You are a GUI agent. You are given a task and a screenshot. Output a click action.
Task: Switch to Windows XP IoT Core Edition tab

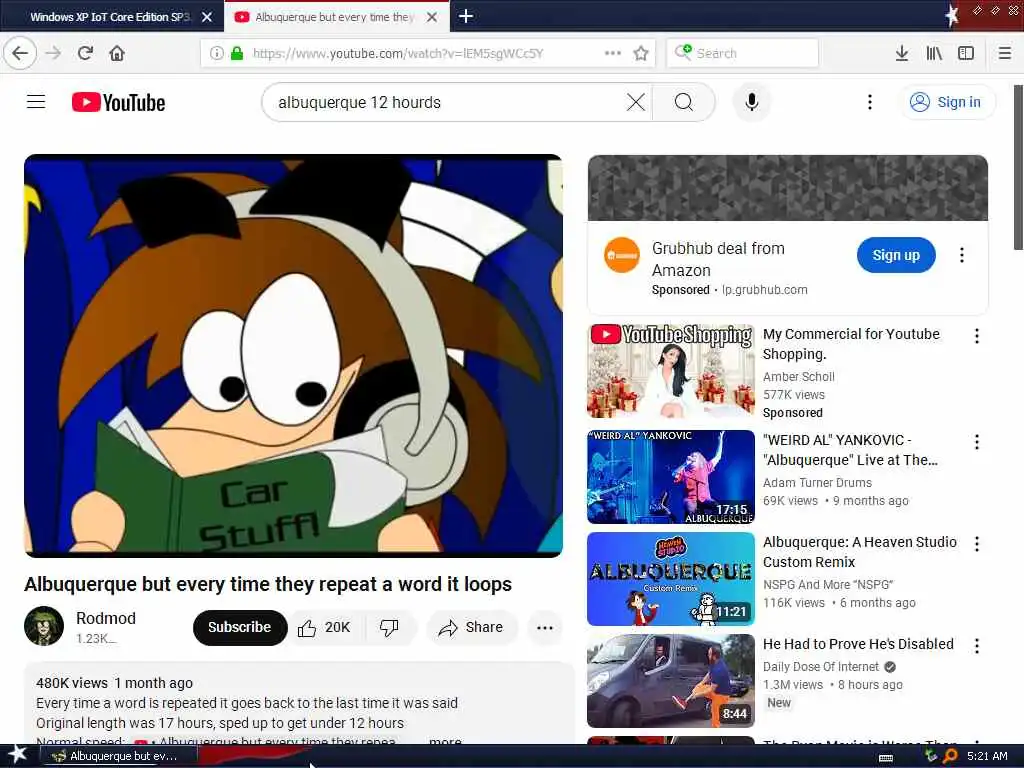[110, 17]
